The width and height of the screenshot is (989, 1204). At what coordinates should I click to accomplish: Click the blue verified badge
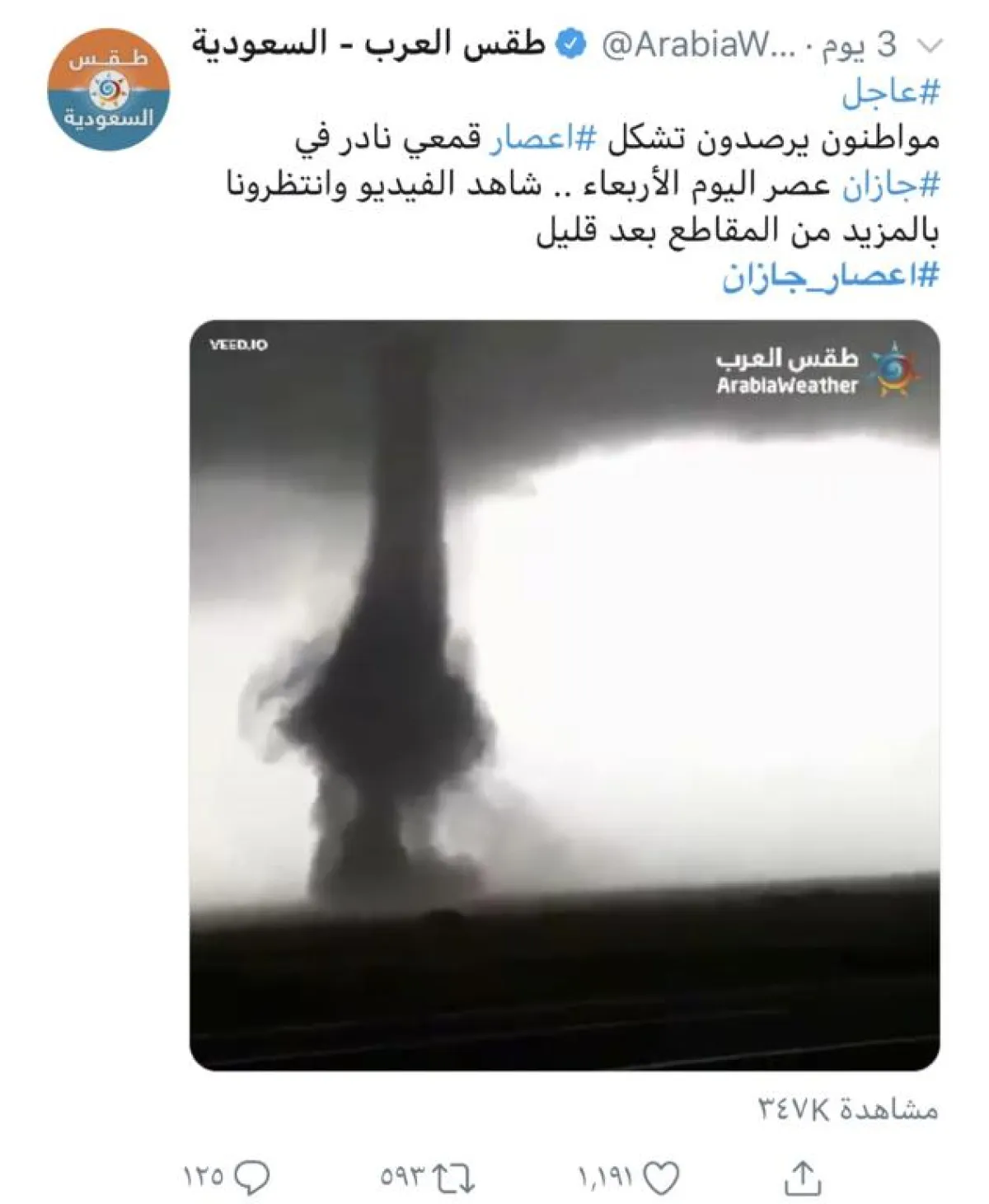(x=572, y=44)
